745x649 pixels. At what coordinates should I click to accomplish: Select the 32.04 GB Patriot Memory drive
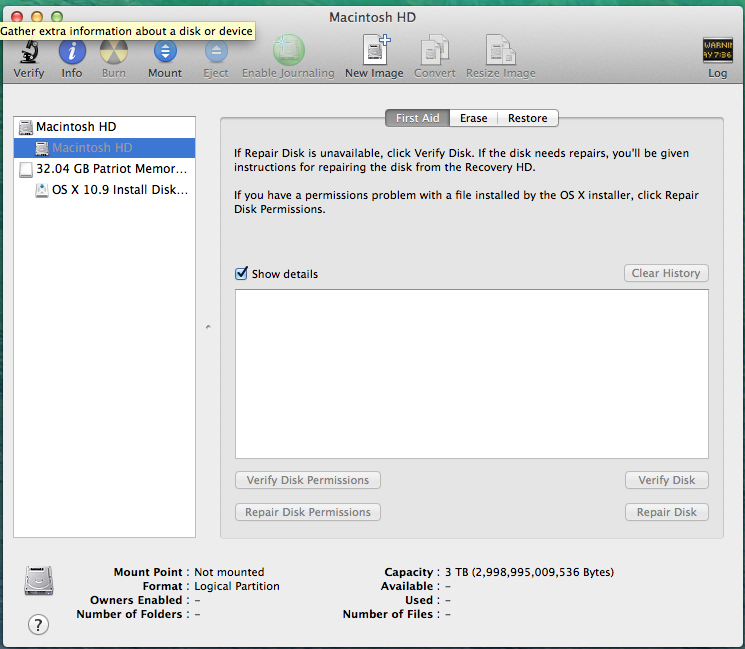[x=105, y=169]
